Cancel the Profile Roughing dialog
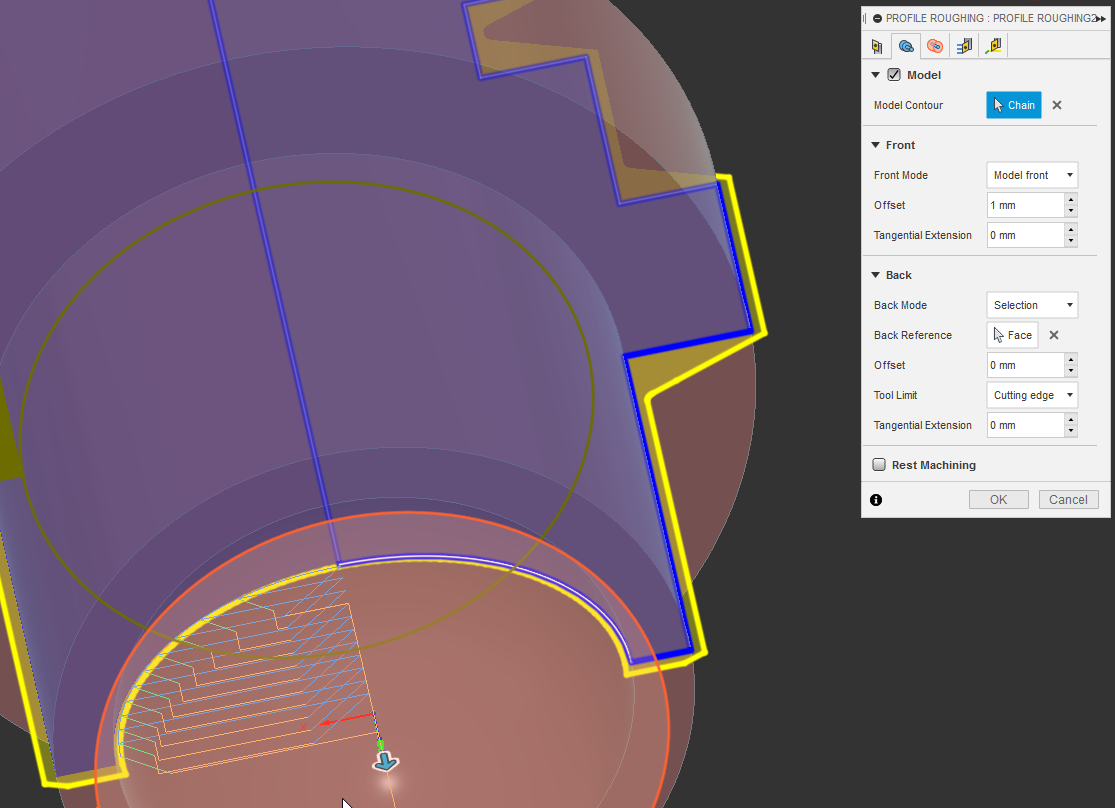 [1068, 499]
